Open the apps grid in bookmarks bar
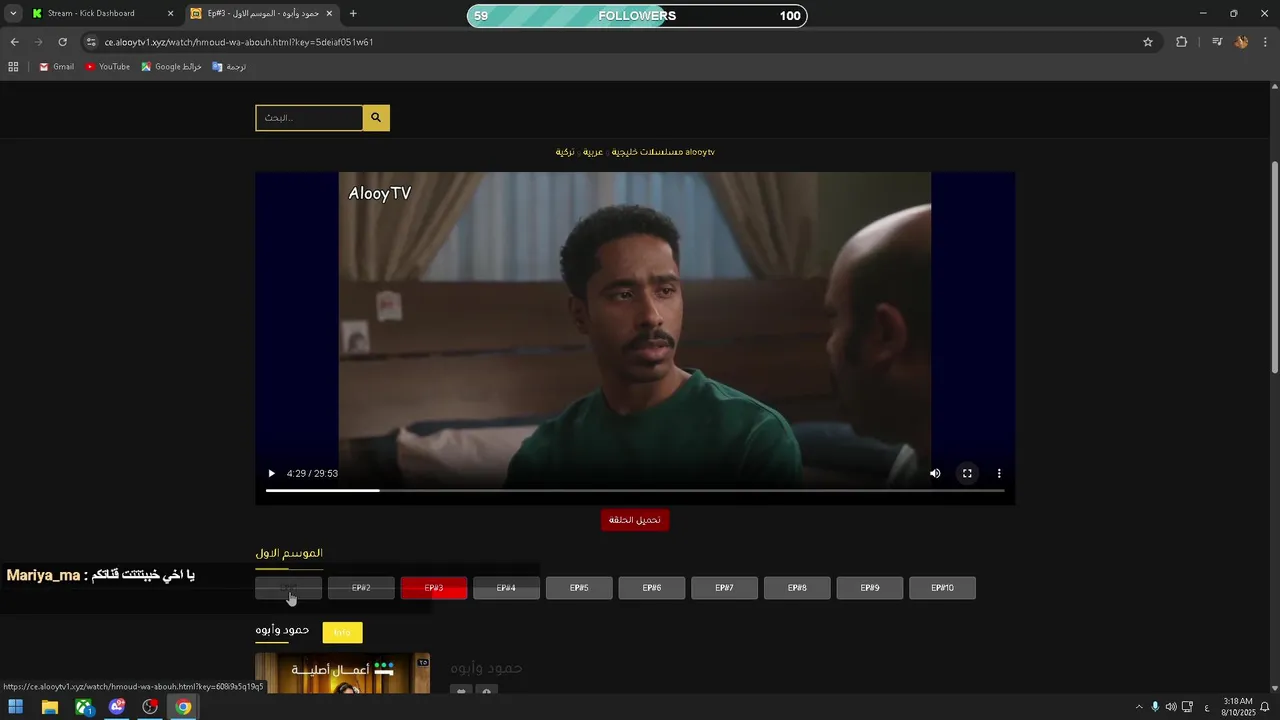Viewport: 1280px width, 720px height. [x=13, y=67]
